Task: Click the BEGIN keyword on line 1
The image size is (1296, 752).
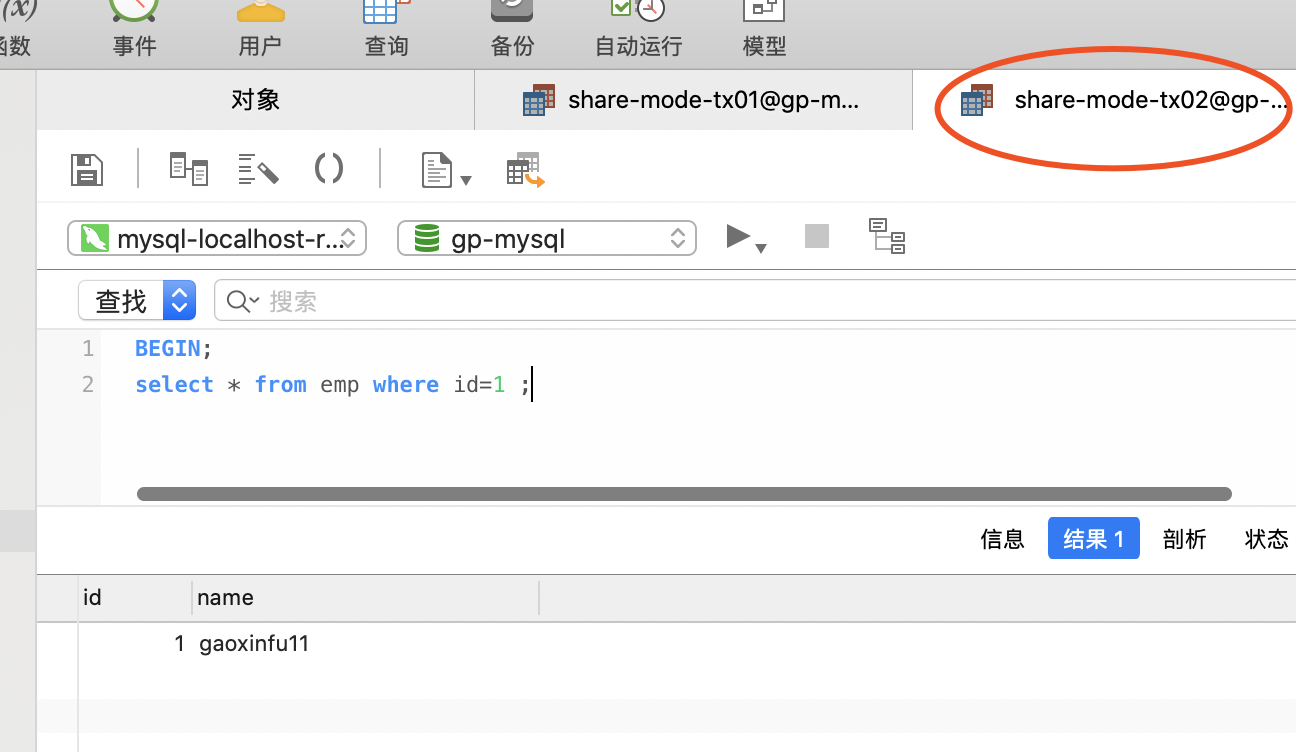Action: 168,348
